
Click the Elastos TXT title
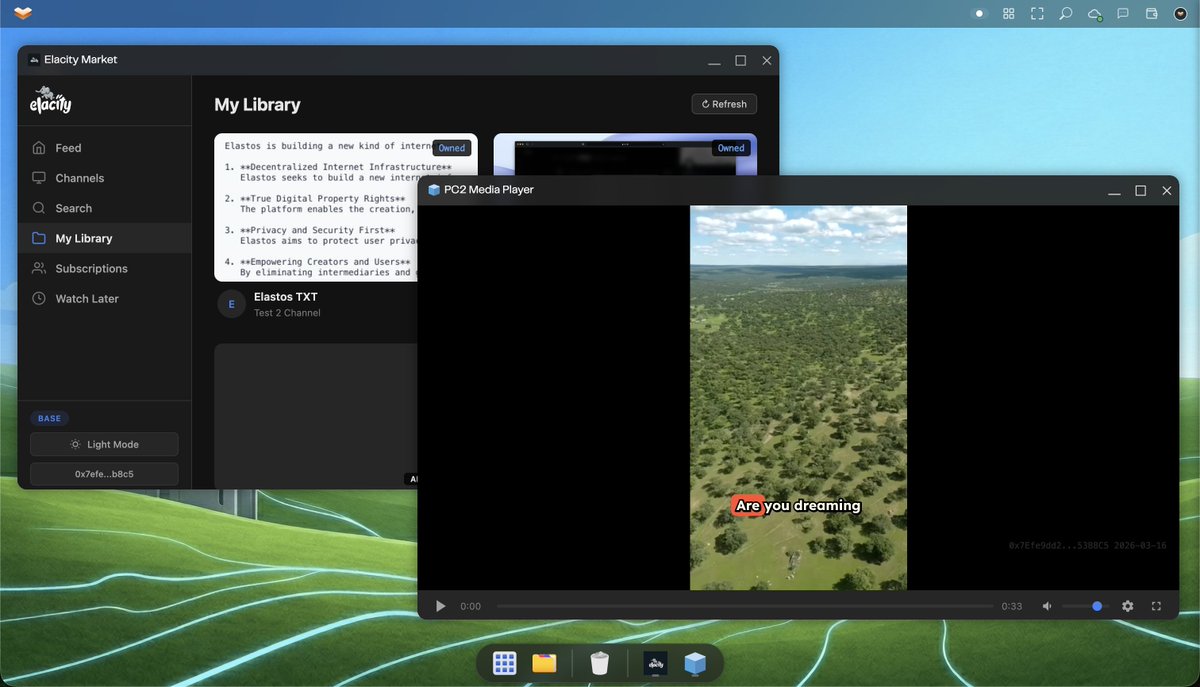[286, 297]
